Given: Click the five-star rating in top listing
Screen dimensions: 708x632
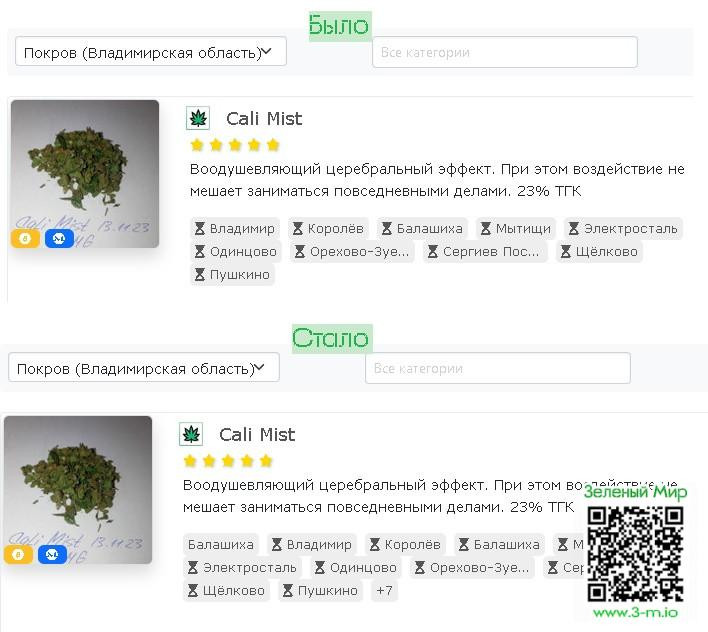Looking at the screenshot, I should point(235,145).
